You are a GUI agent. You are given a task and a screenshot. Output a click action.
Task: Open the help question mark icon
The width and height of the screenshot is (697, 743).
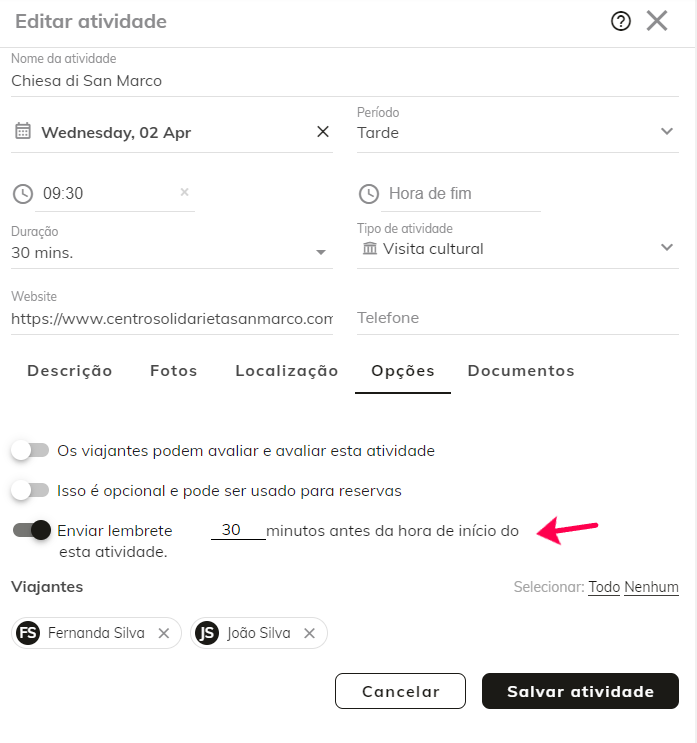click(x=620, y=21)
